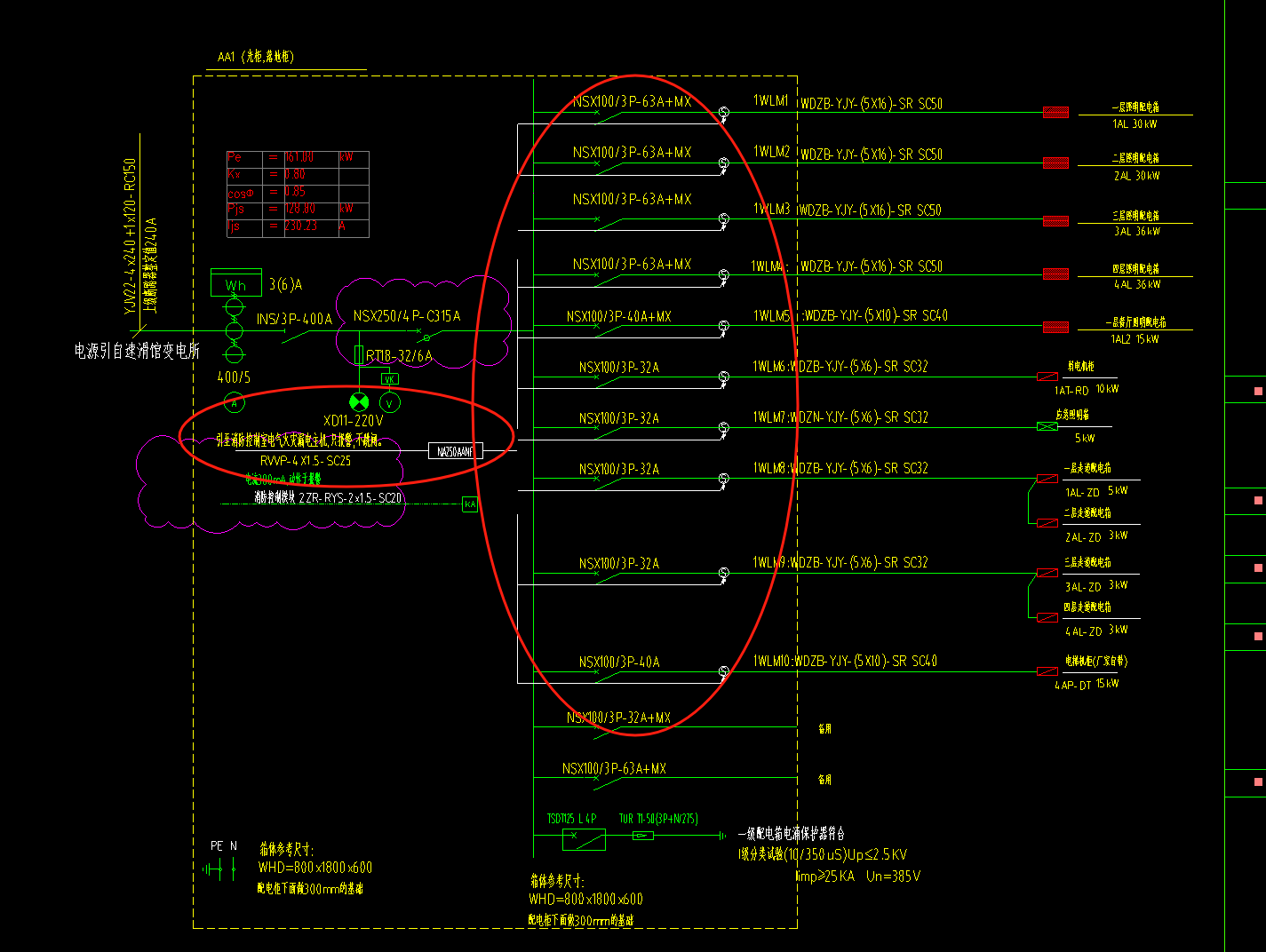The width and height of the screenshot is (1266, 952).
Task: Select the vertical YJV22-4x240+1x120-RC150 cable text
Action: pyautogui.click(x=131, y=236)
